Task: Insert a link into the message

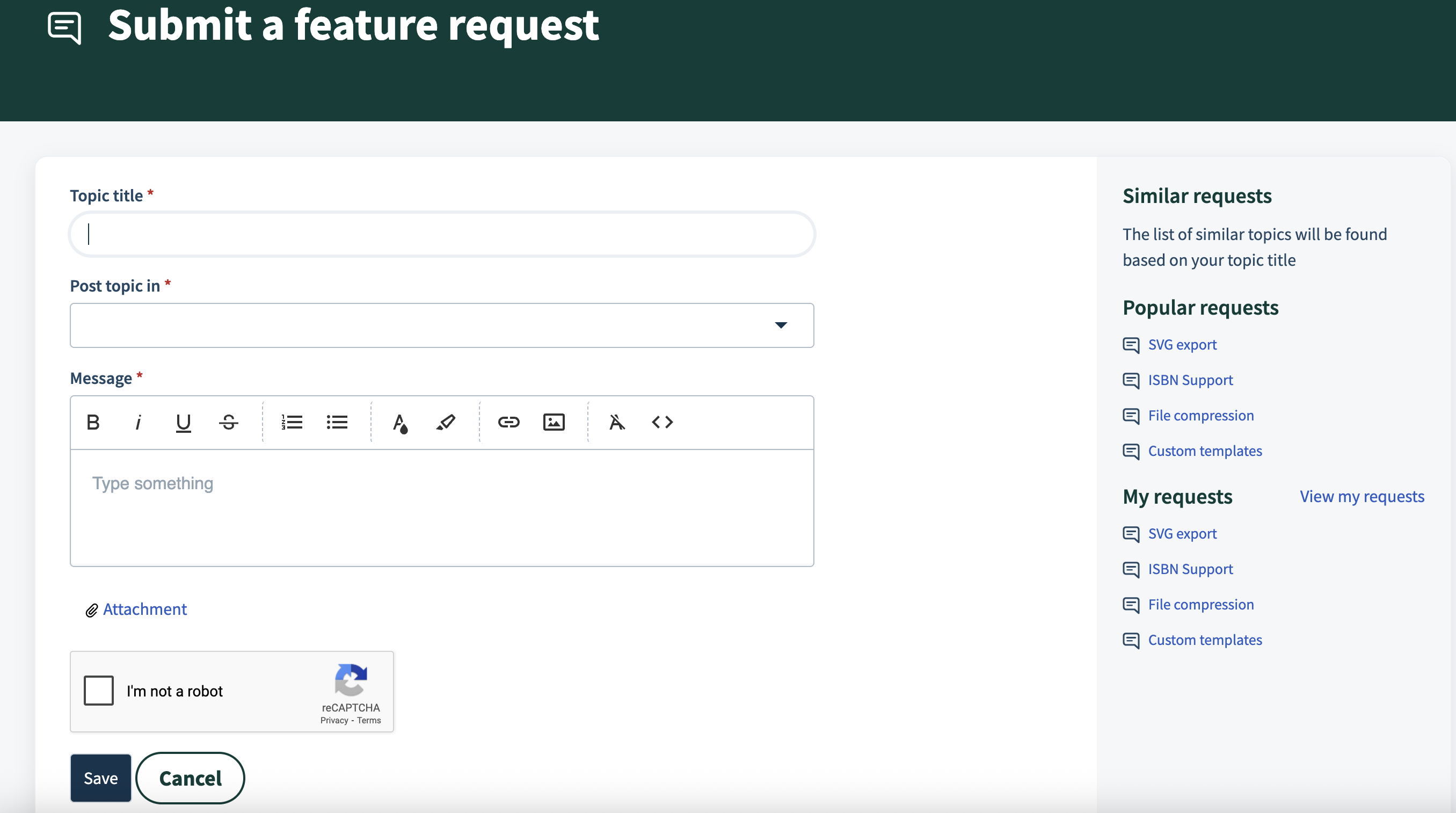Action: [508, 422]
